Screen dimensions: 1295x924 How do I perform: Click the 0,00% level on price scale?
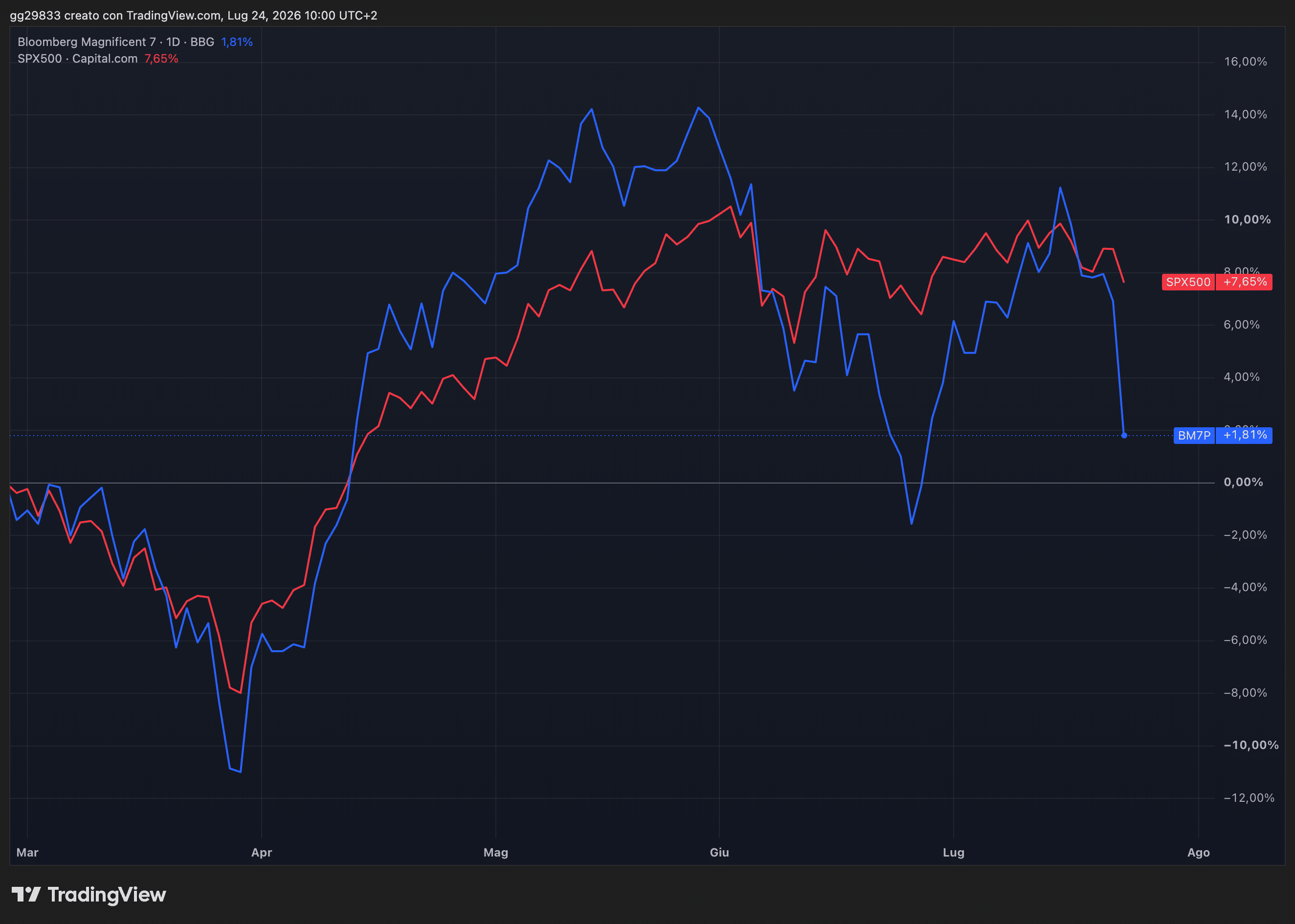click(x=1243, y=483)
